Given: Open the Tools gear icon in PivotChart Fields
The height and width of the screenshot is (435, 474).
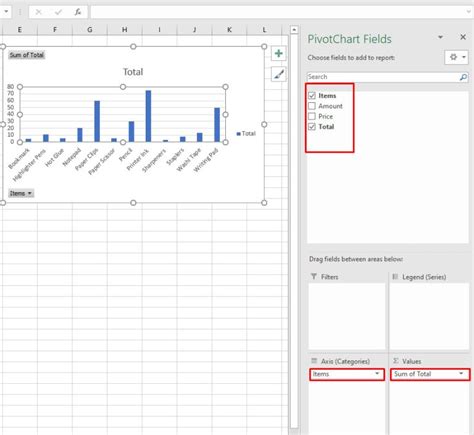Looking at the screenshot, I should tap(453, 57).
